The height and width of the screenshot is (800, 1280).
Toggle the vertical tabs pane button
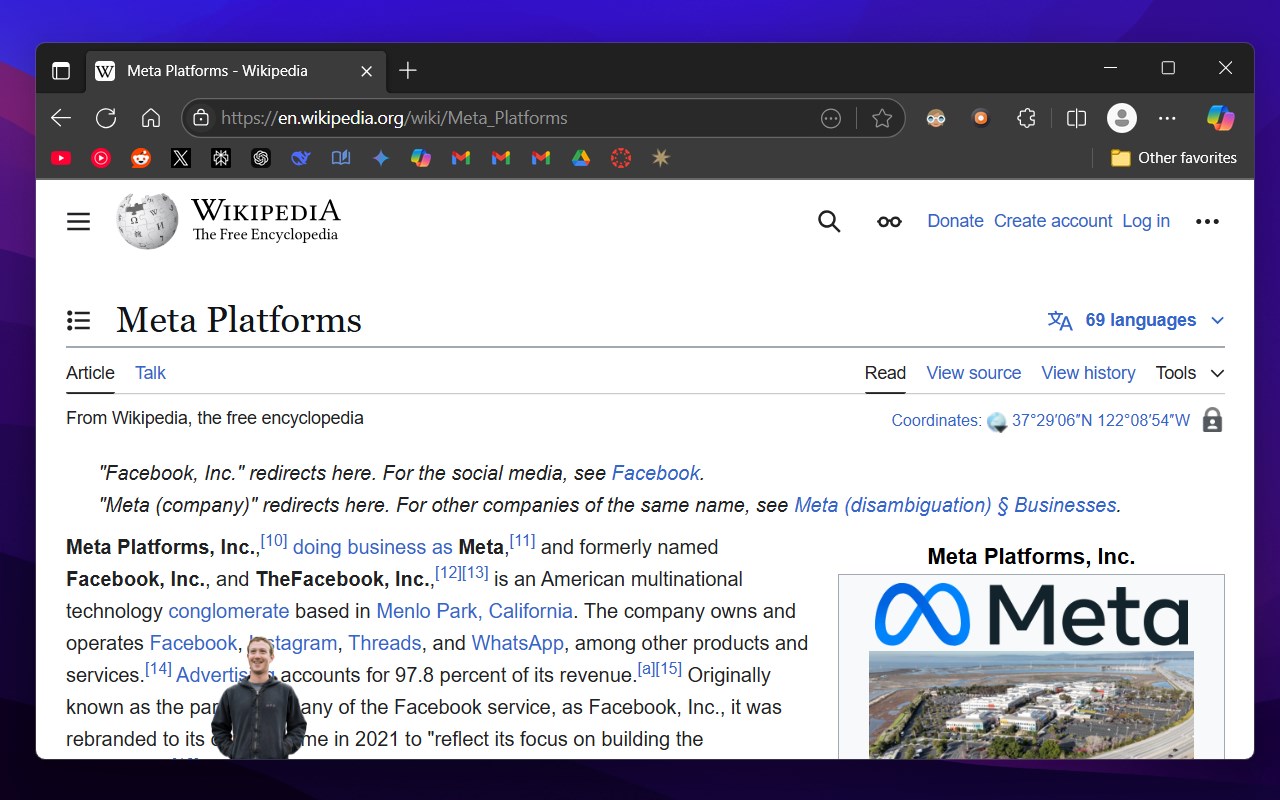(61, 71)
